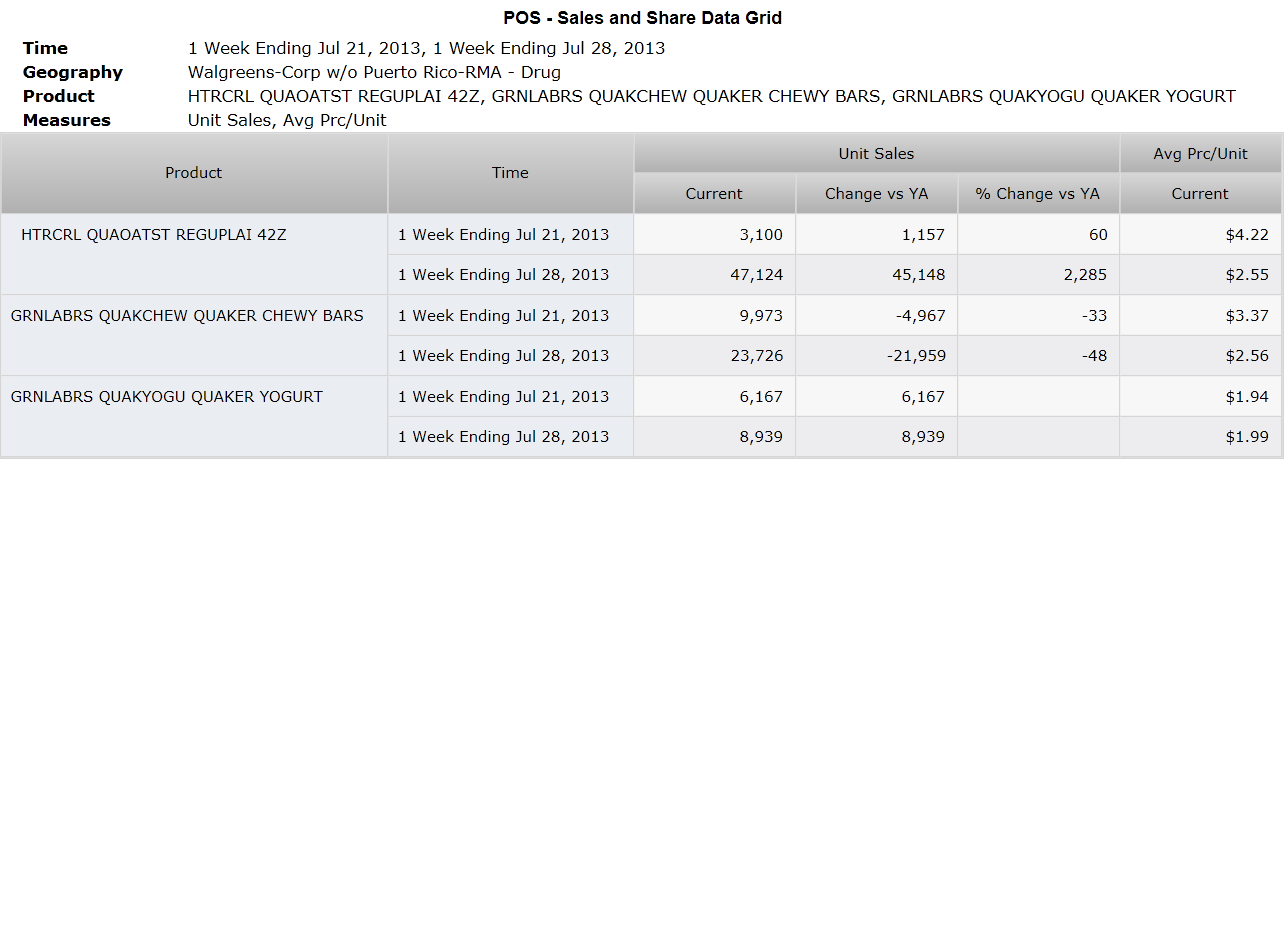Click the Current header under Unit Sales
1284x946 pixels.
coord(714,193)
